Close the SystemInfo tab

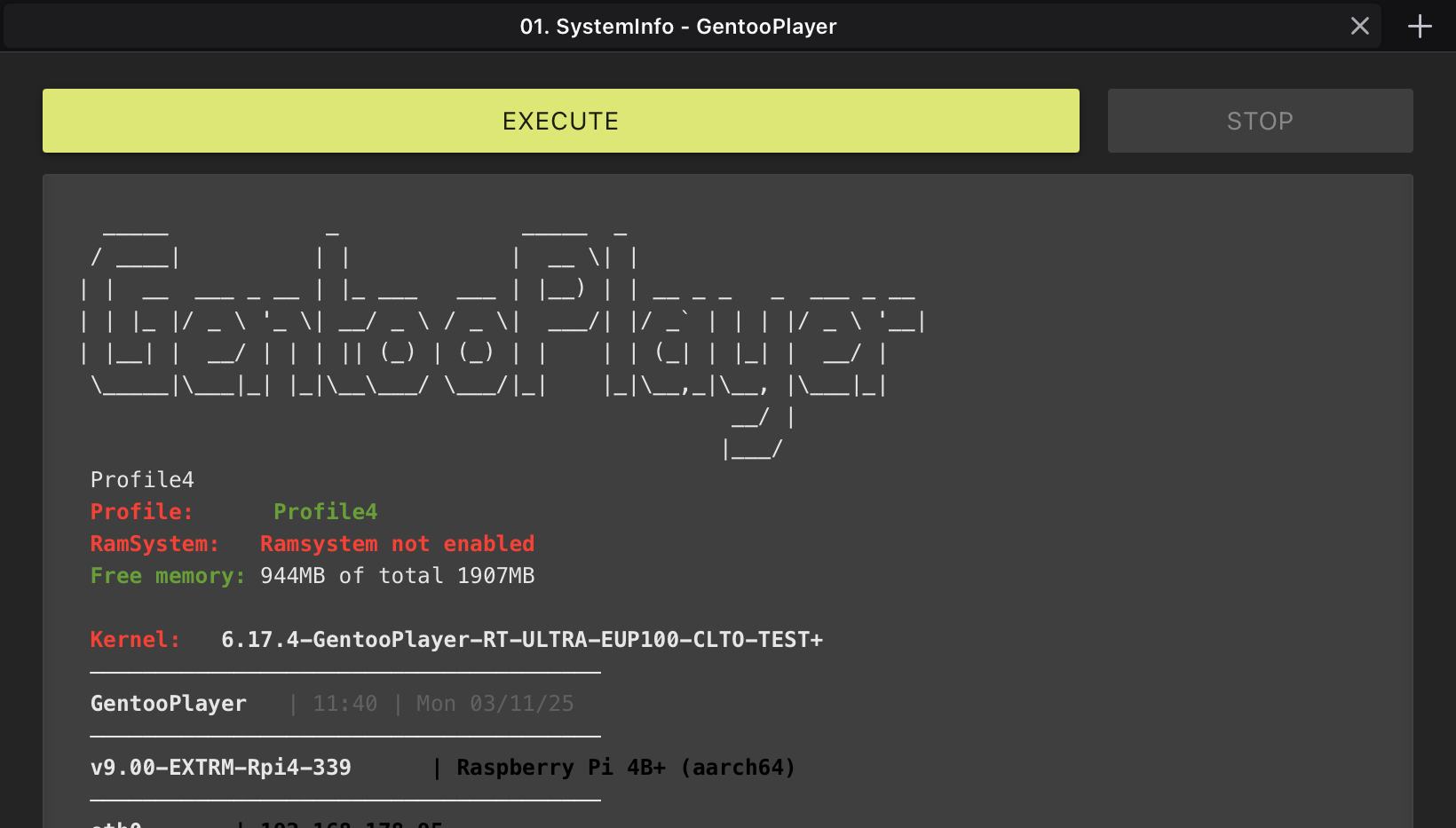[x=1359, y=27]
